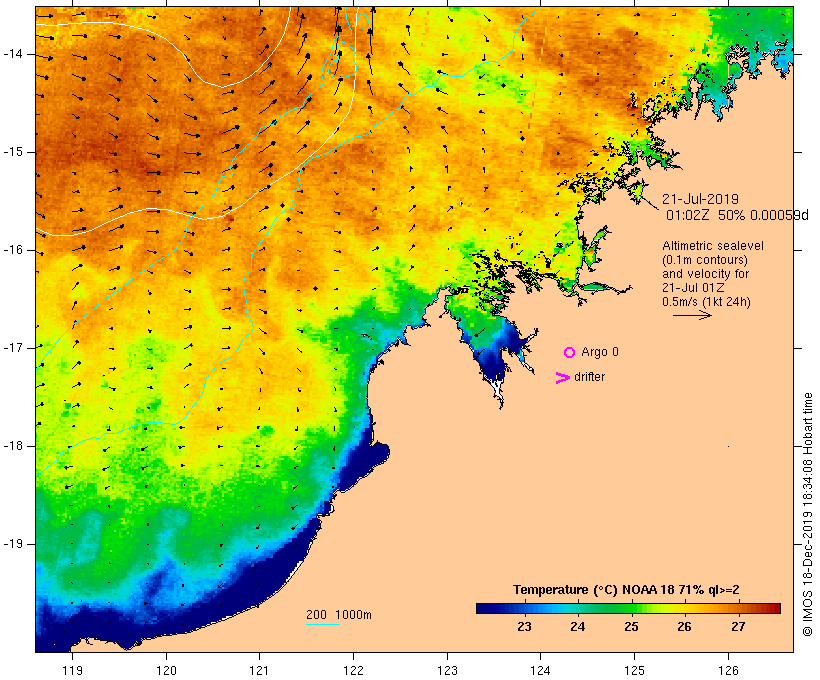Click the 23 label on the temperature scale
820x680 pixels.
click(x=525, y=626)
